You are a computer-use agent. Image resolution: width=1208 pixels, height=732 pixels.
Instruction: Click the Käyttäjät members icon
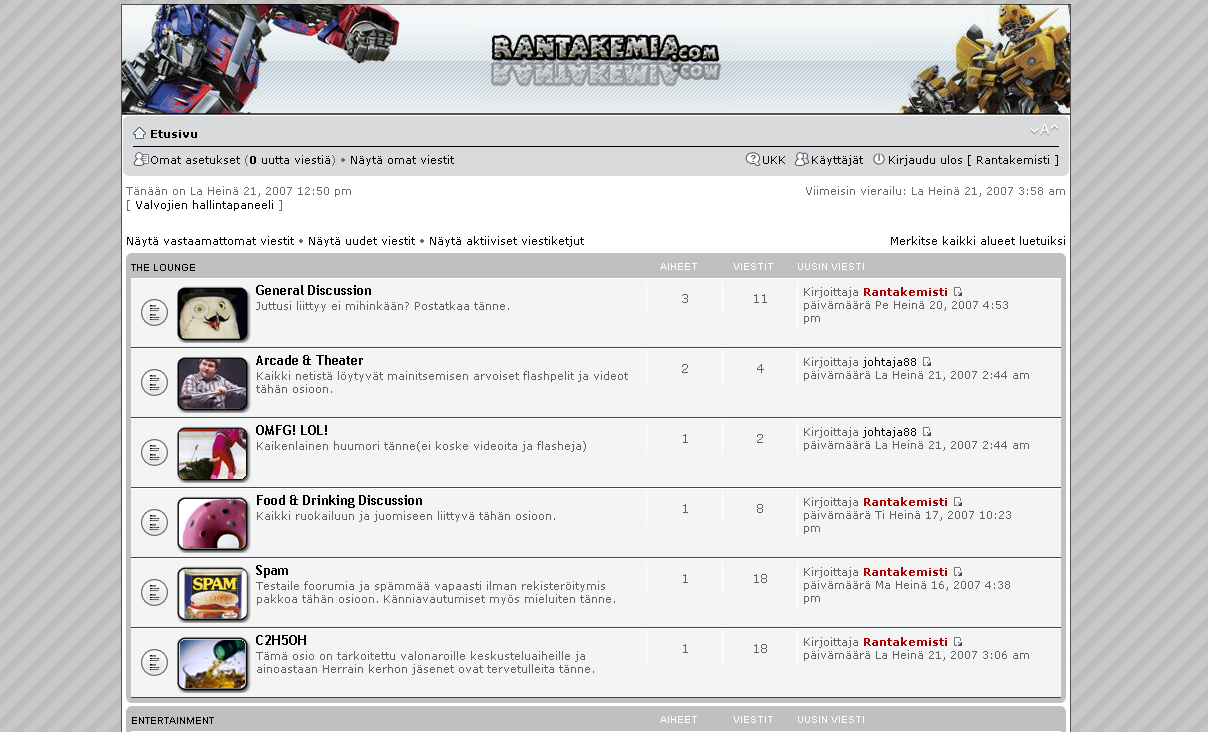coord(801,160)
